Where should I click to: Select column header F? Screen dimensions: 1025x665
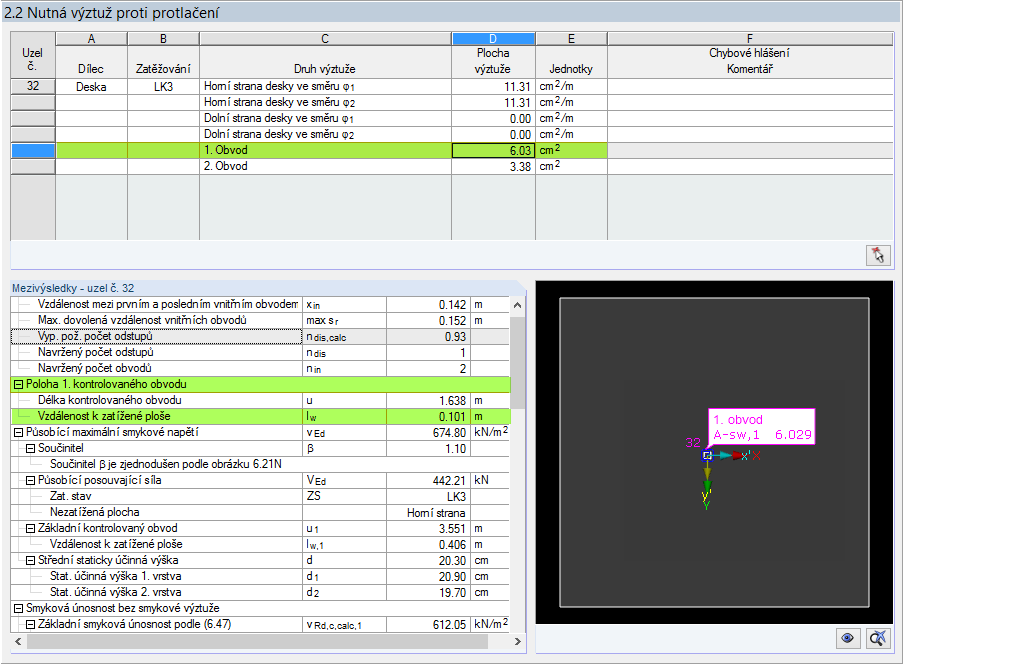(x=750, y=39)
